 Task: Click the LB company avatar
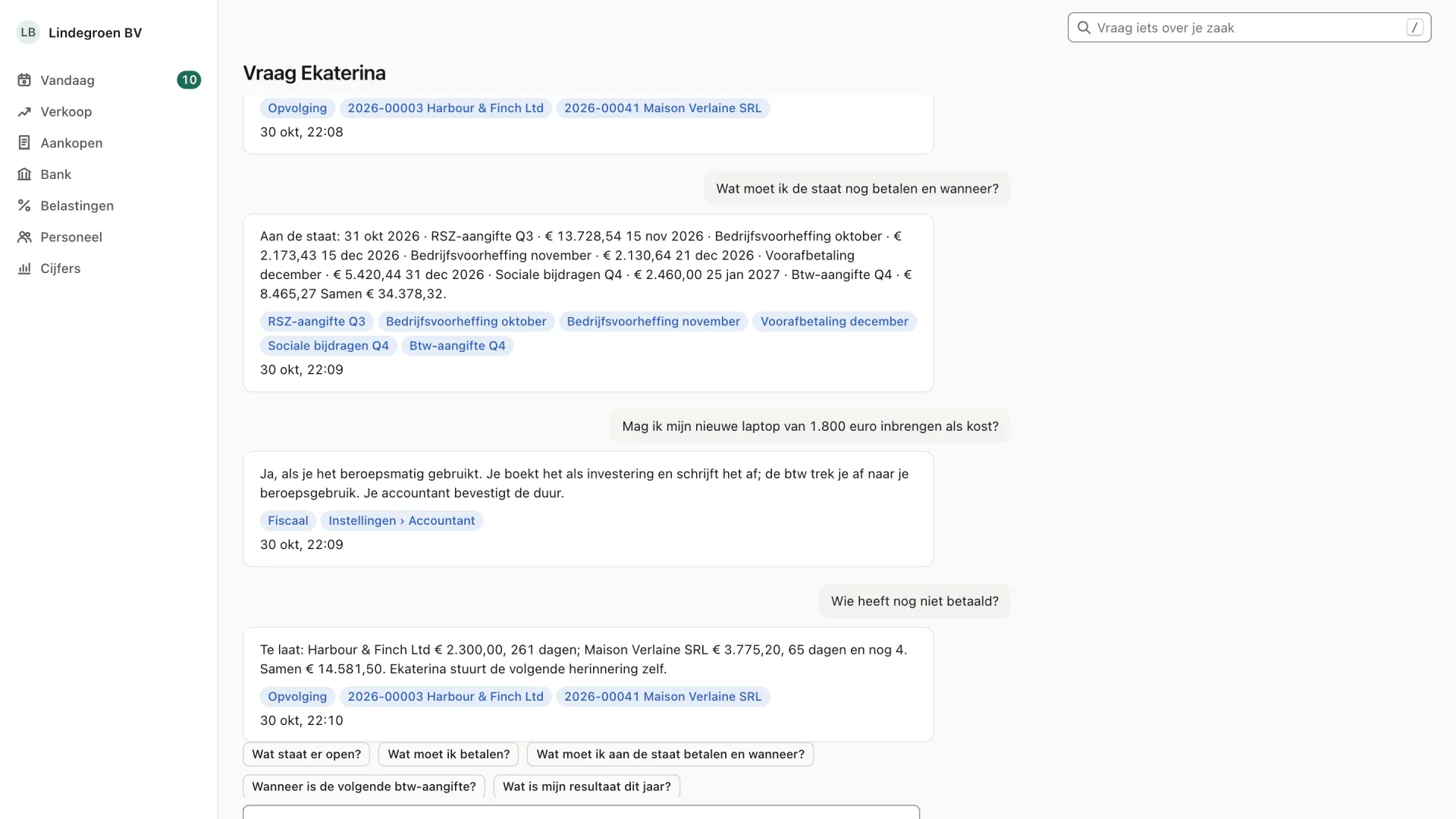pyautogui.click(x=28, y=33)
